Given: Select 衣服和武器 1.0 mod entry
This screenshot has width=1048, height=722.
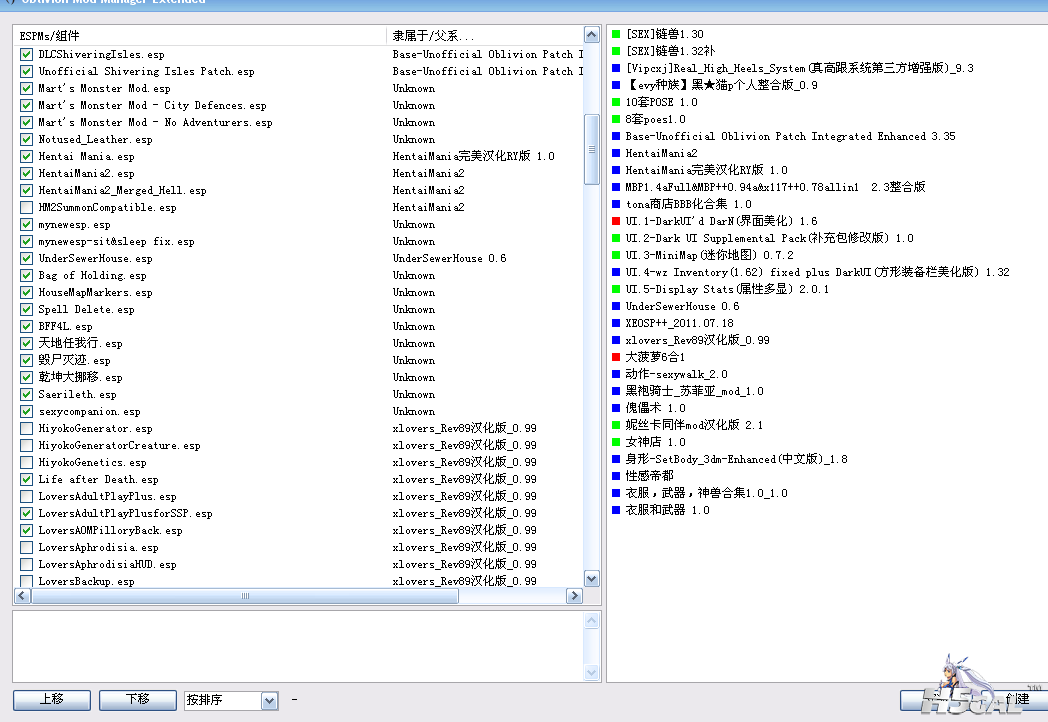Looking at the screenshot, I should (x=667, y=509).
